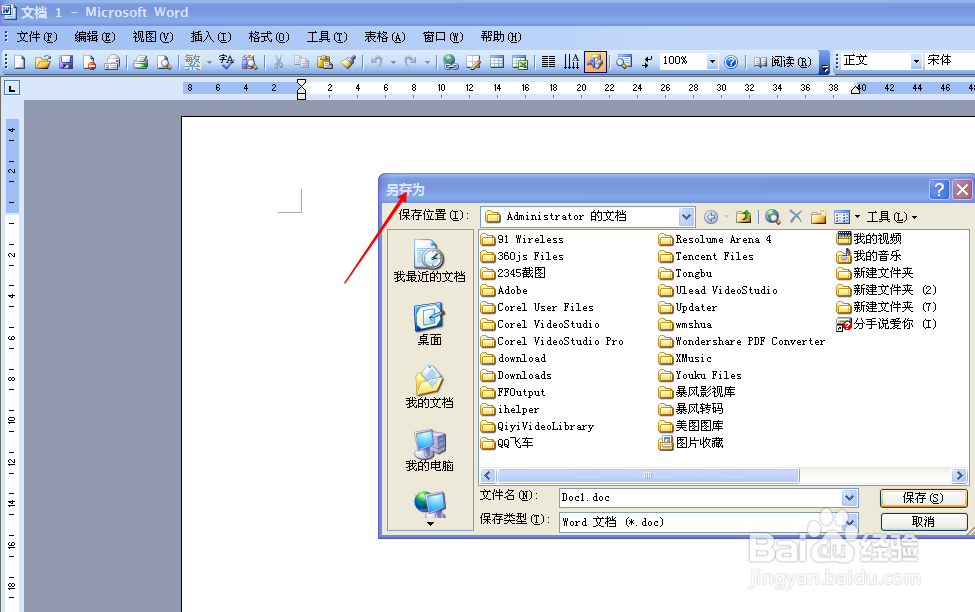This screenshot has width=975, height=612.
Task: Click the horizontal scrollbar right arrow
Action: pos(959,476)
